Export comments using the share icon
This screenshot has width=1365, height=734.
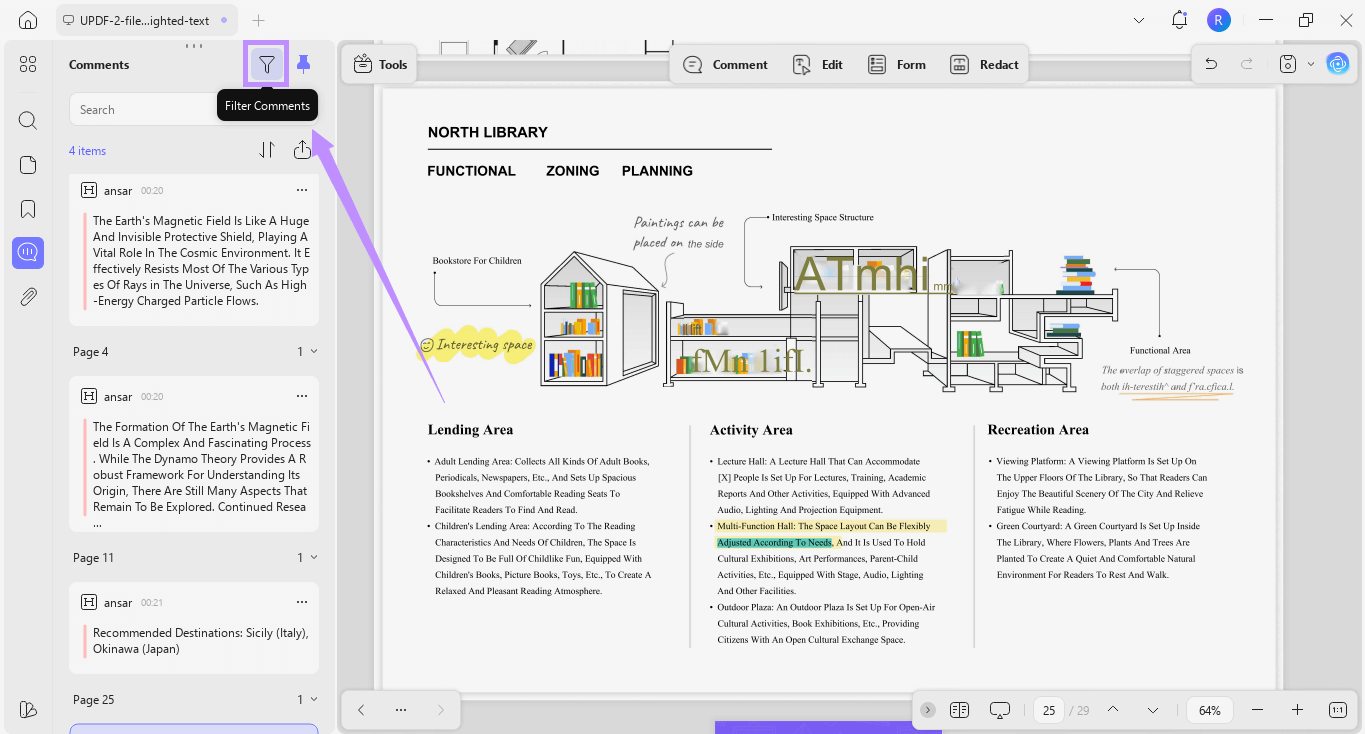click(302, 150)
